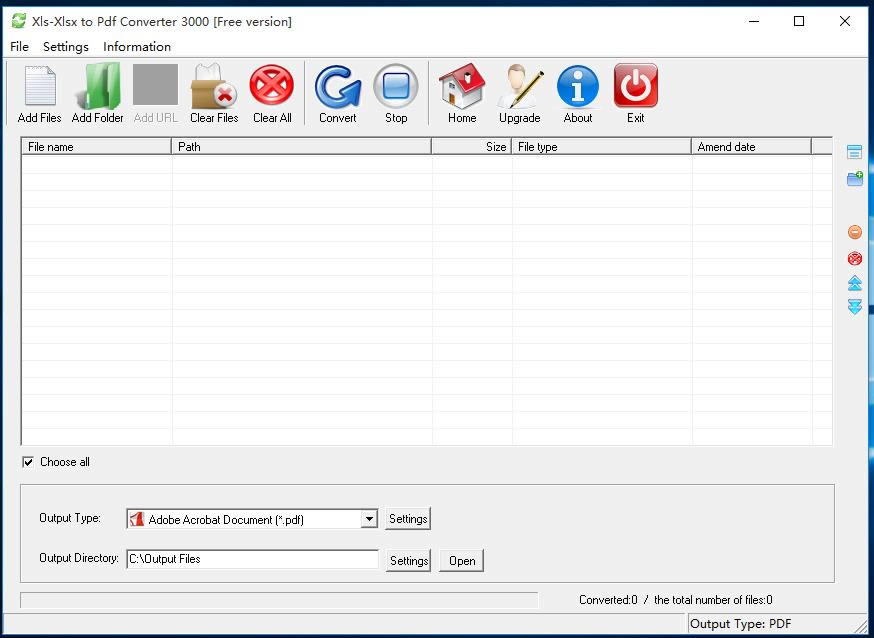The height and width of the screenshot is (638, 874).
Task: Click the move down arrow icon in sidebar
Action: click(x=854, y=306)
